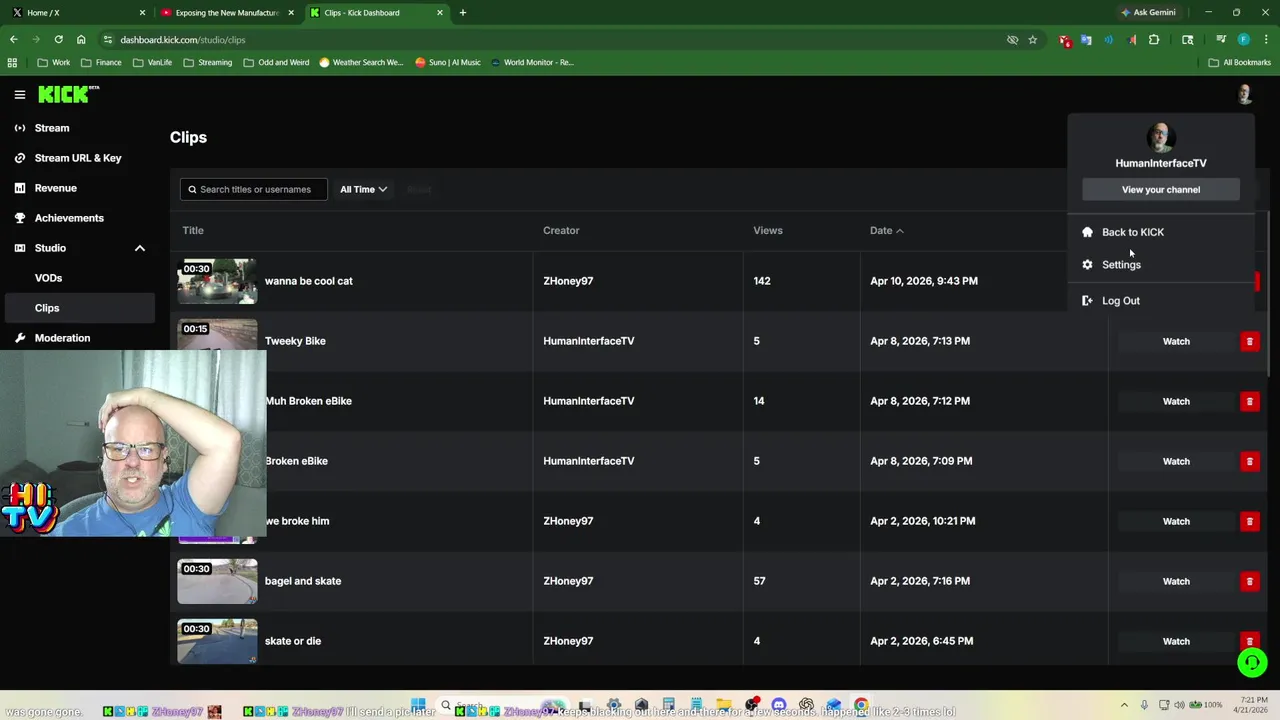Delete the bagel and skate clip

point(1249,581)
